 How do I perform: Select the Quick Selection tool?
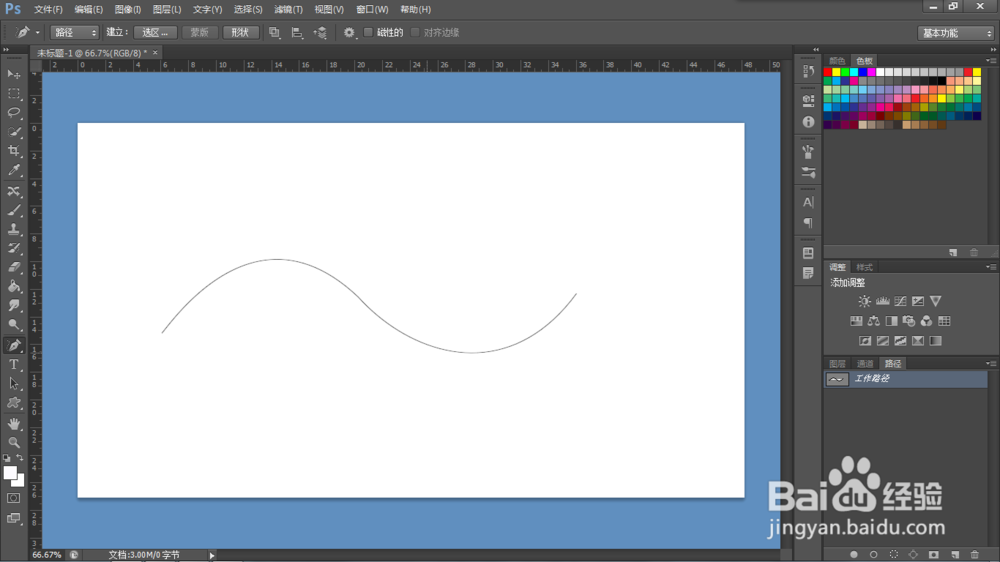coord(13,132)
